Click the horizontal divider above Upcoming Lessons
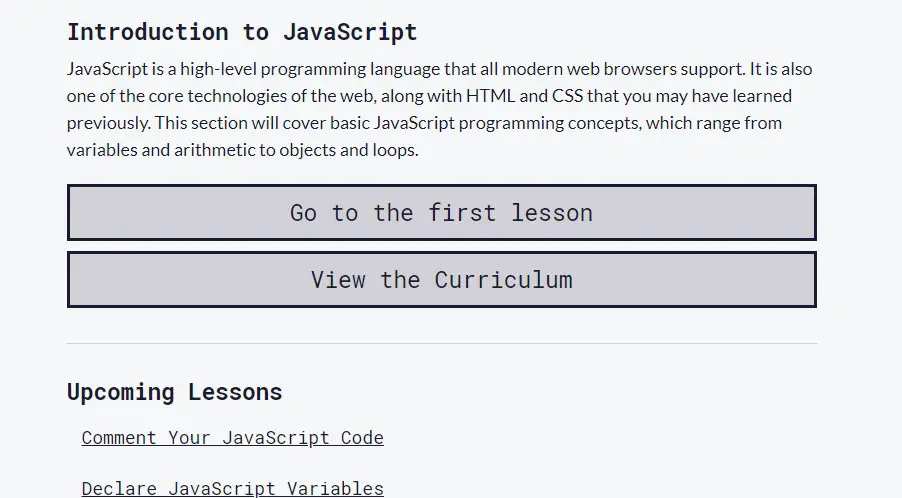Image resolution: width=902 pixels, height=498 pixels. pyautogui.click(x=441, y=344)
